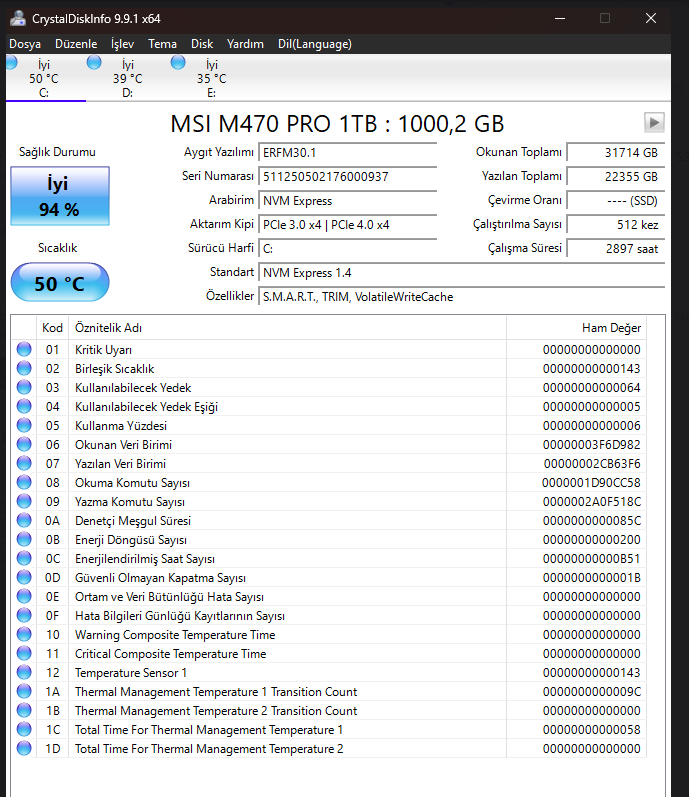Click the Kod column header

pos(52,328)
